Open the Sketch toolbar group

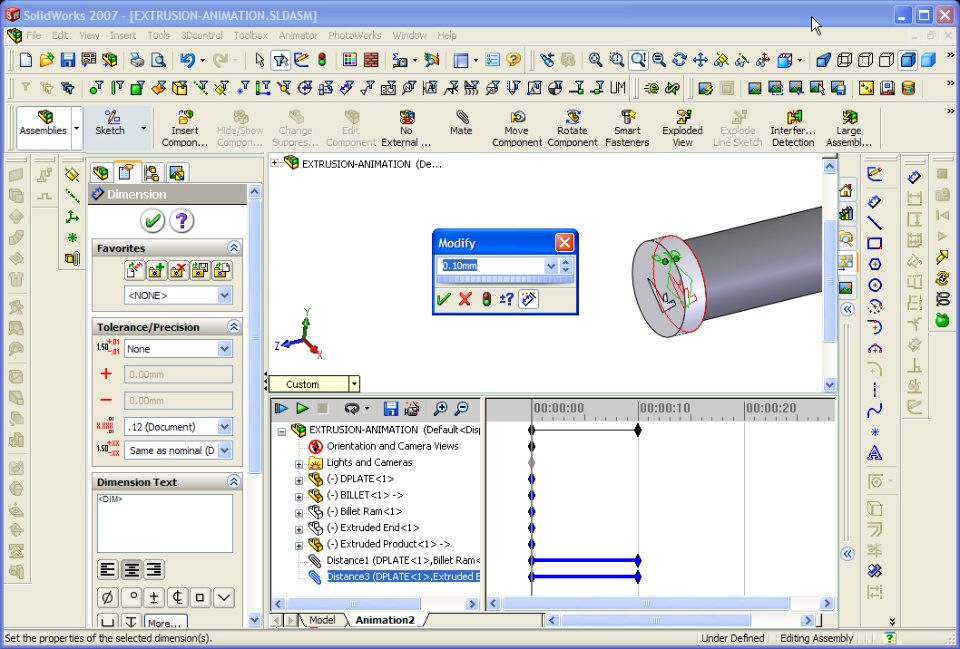pyautogui.click(x=110, y=122)
